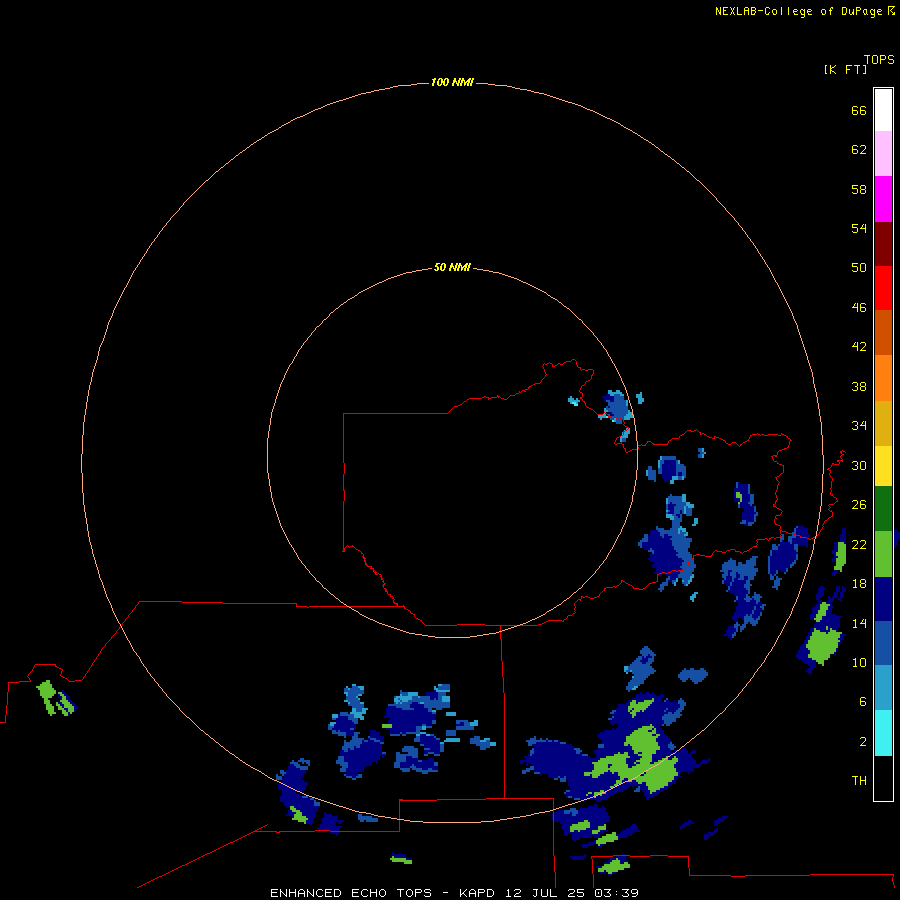
Task: Click the NEXLAB-College of DuPage header text
Action: [x=798, y=11]
